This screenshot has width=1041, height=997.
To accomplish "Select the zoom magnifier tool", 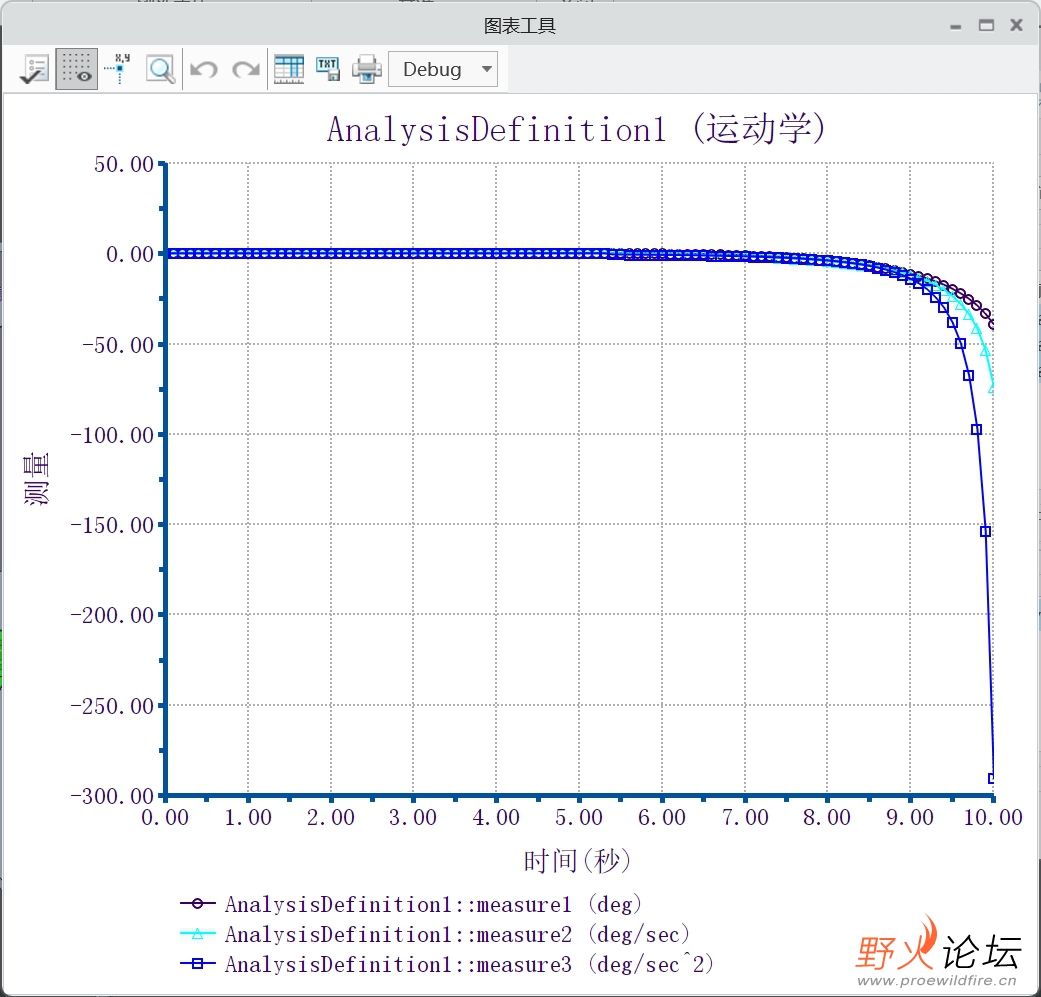I will pyautogui.click(x=161, y=69).
